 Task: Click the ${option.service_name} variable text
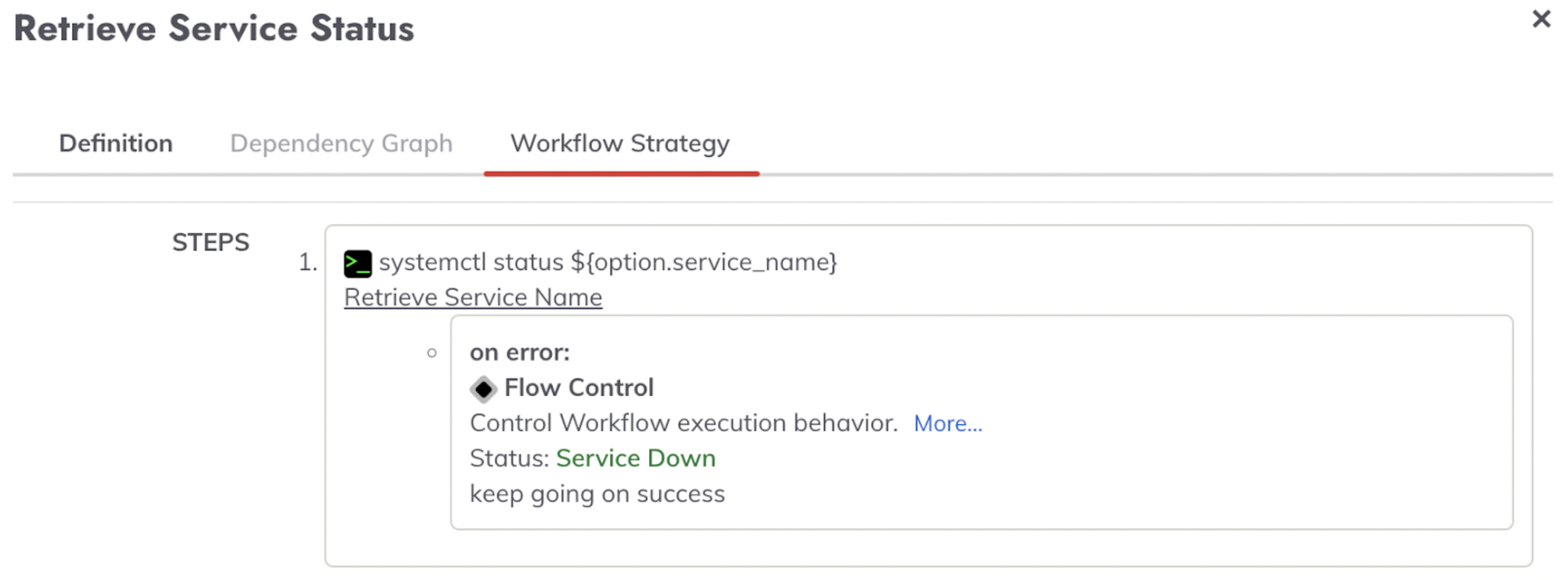[x=704, y=263]
